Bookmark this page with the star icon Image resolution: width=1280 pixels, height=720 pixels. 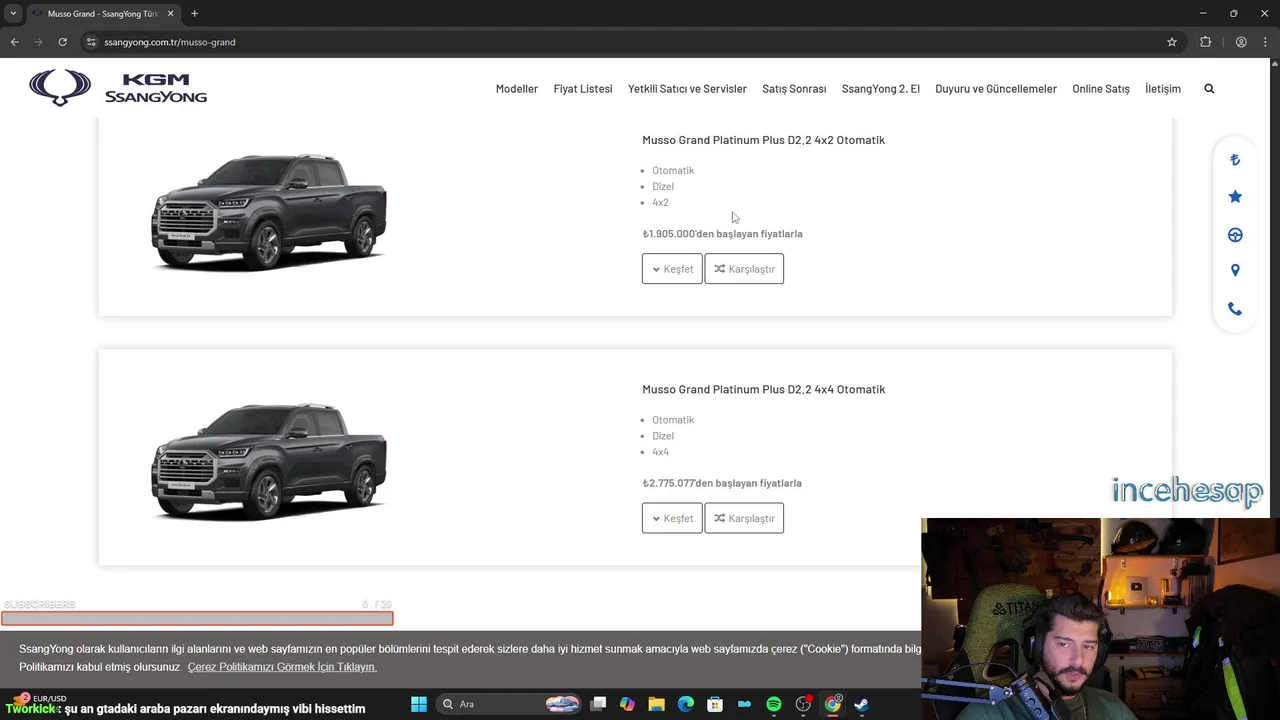pyautogui.click(x=1172, y=42)
